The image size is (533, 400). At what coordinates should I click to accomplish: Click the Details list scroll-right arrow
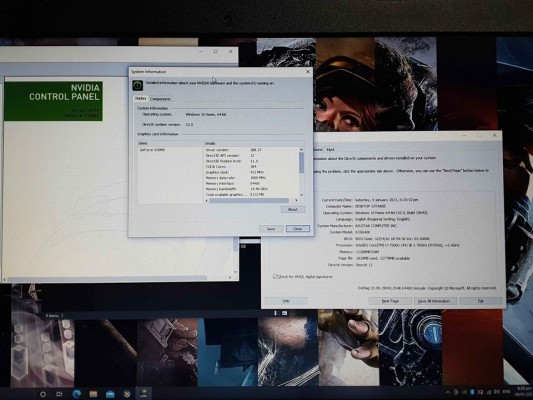(296, 201)
